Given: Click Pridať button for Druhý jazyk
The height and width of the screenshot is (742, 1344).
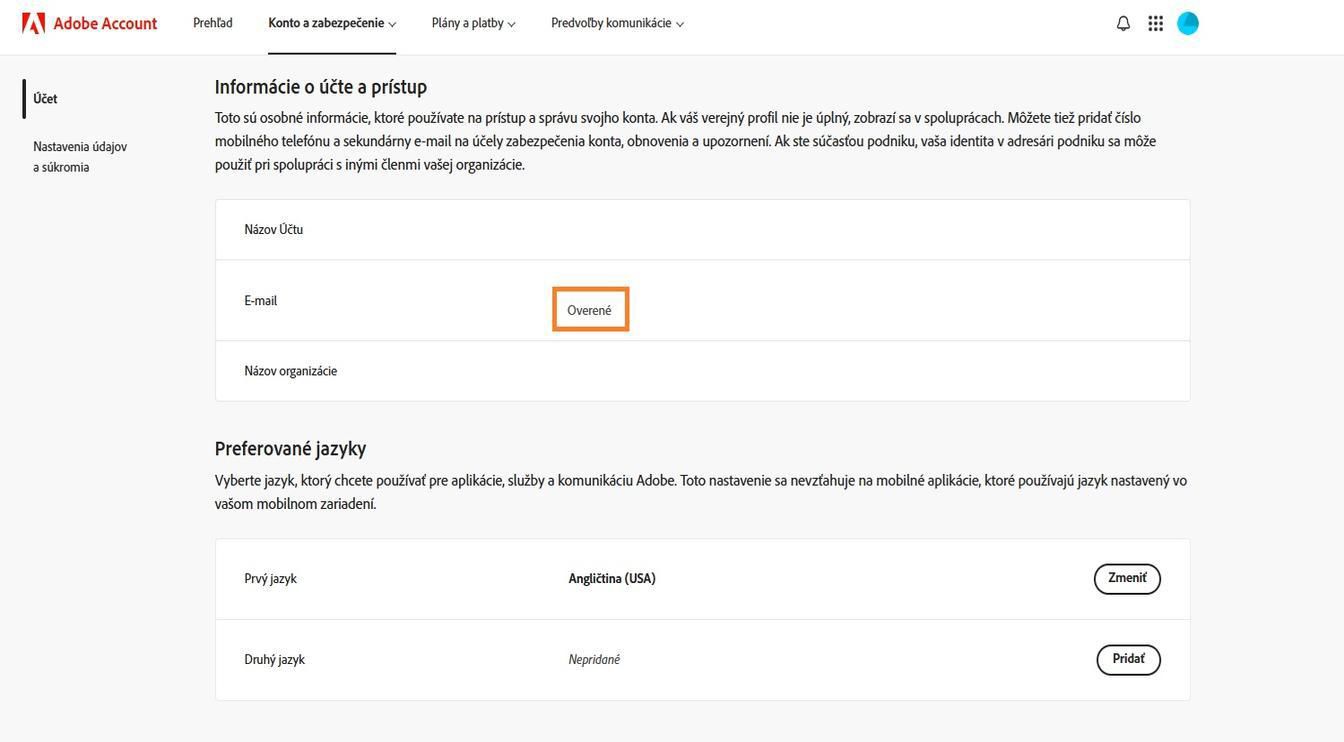Looking at the screenshot, I should [1128, 660].
